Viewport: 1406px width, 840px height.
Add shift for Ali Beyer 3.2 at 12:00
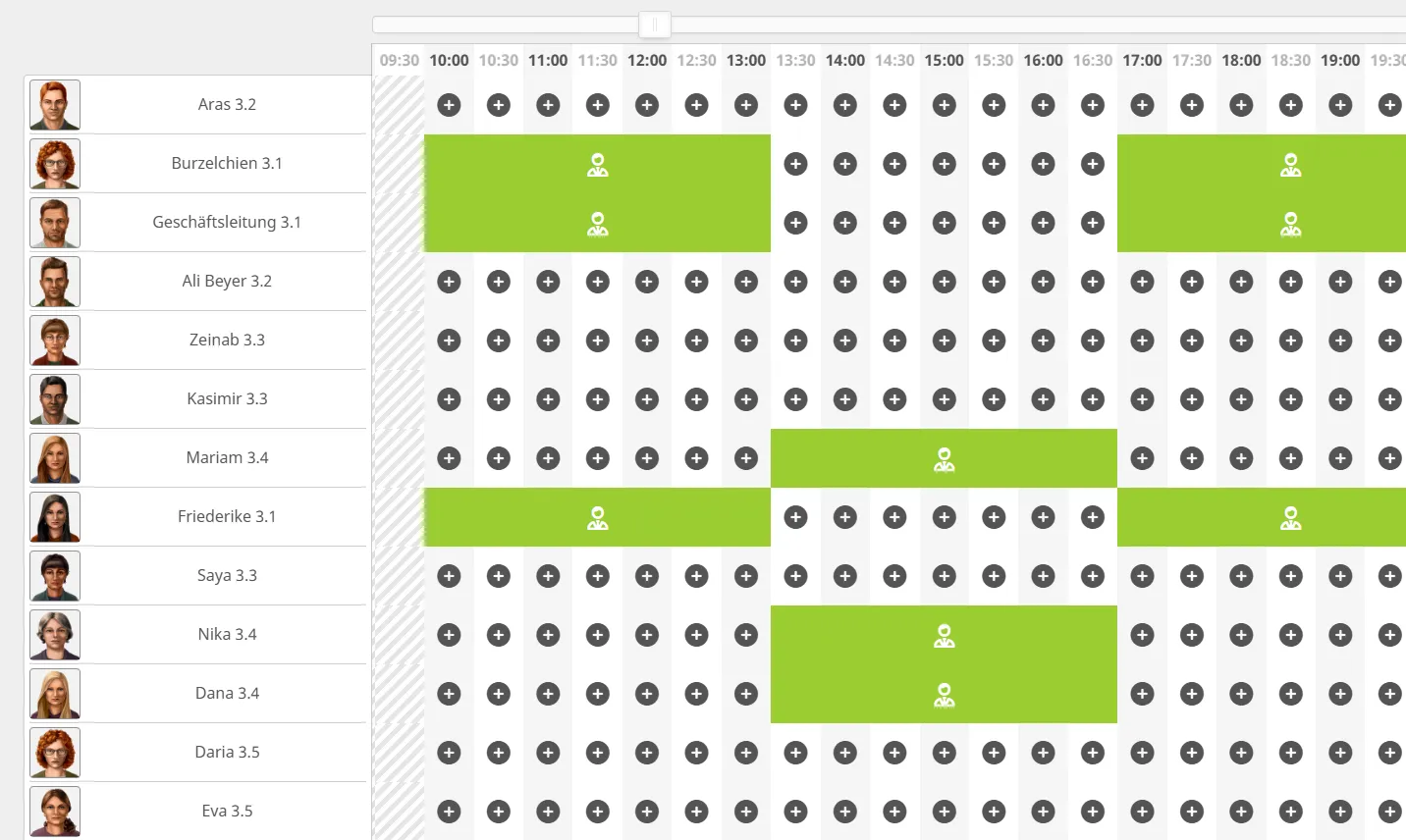pyautogui.click(x=647, y=282)
